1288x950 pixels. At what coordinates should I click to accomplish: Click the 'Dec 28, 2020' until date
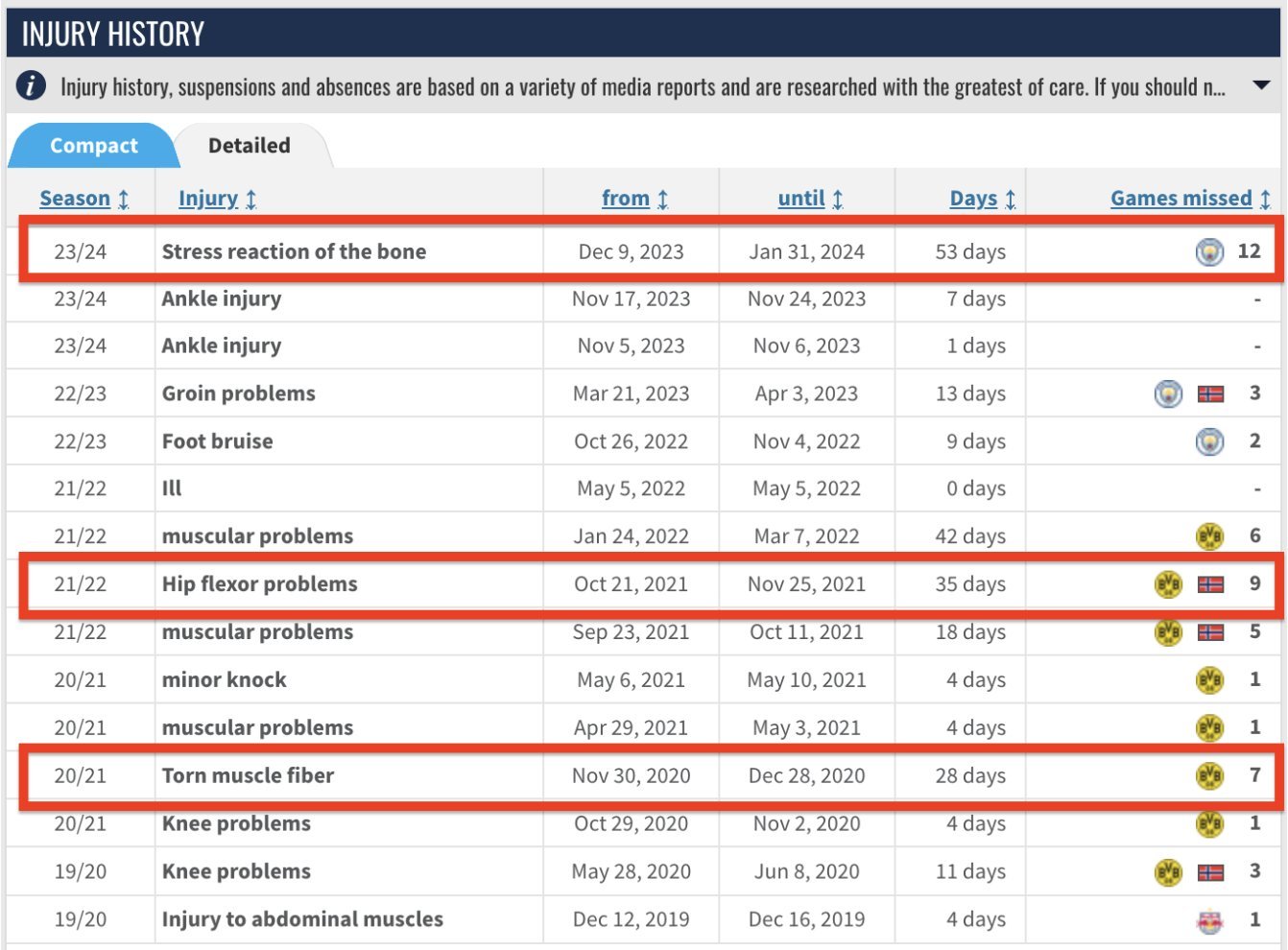tap(806, 775)
